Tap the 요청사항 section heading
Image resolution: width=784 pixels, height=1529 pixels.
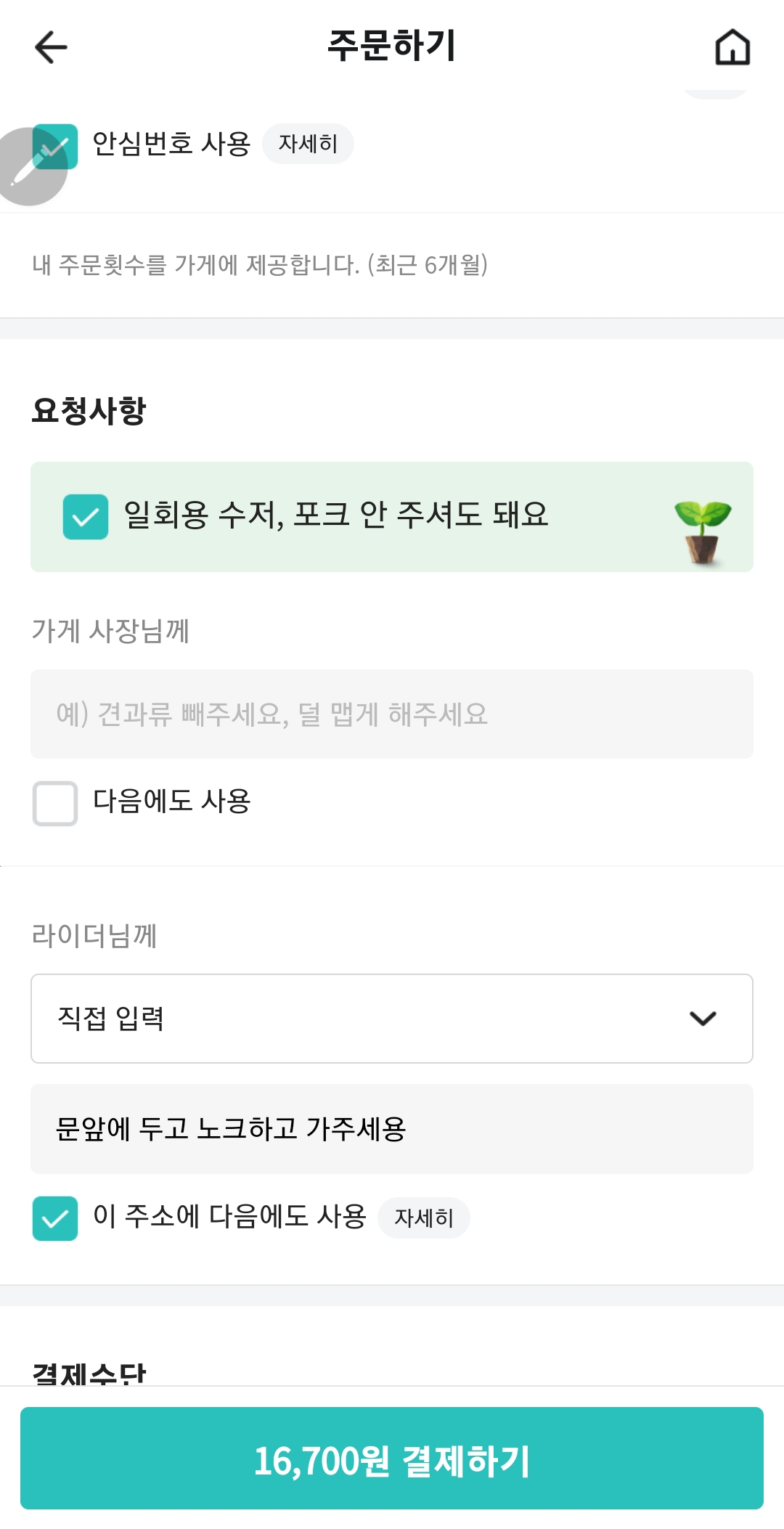tap(89, 410)
